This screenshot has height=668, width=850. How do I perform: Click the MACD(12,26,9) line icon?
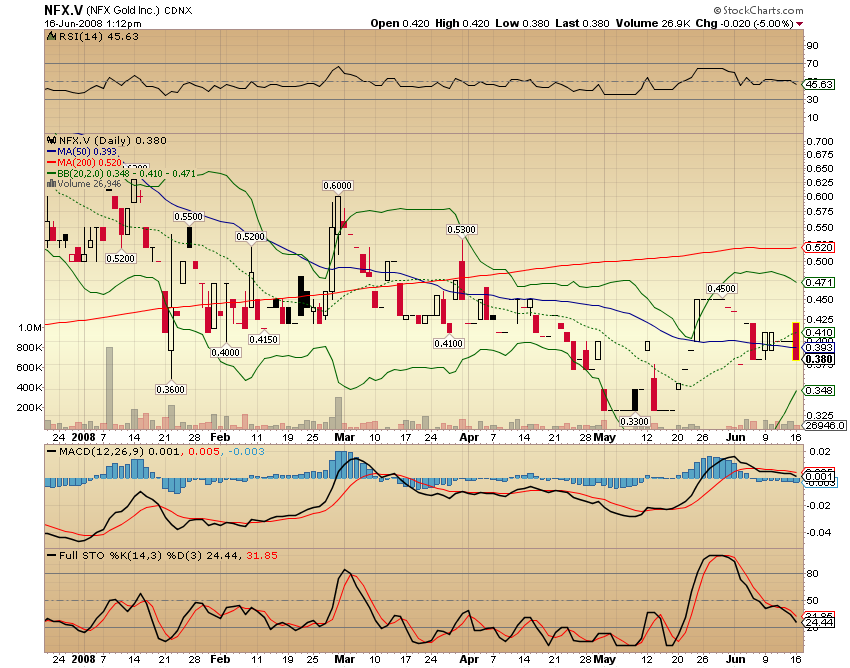click(50, 450)
